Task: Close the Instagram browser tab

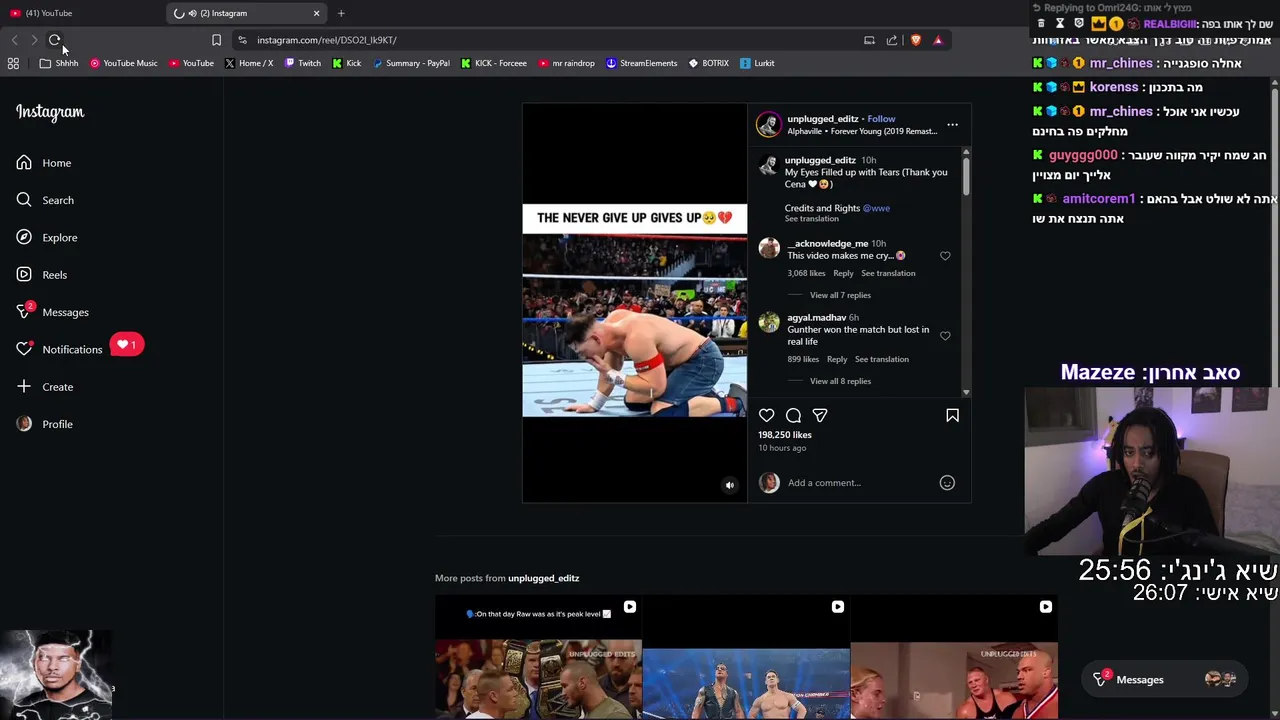Action: [x=316, y=13]
